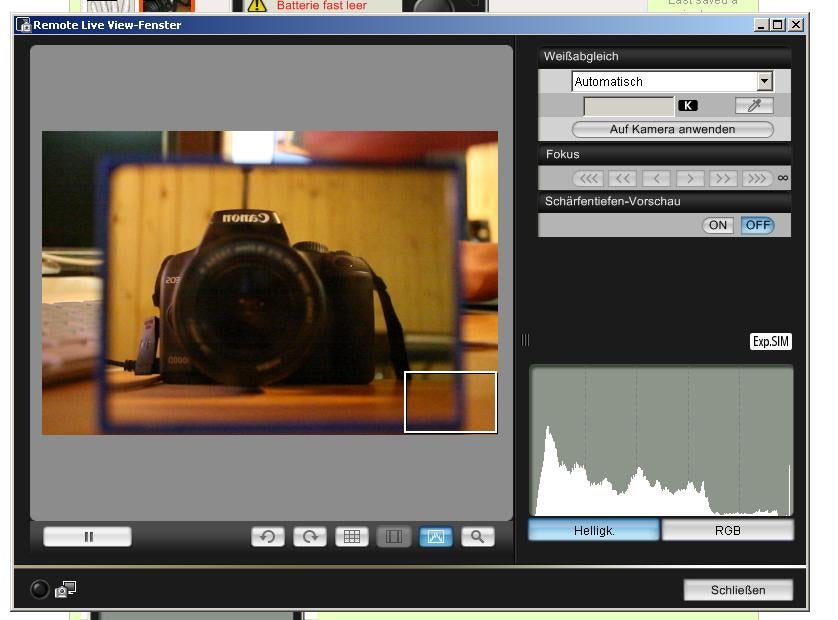The image size is (838, 620).
Task: Zoom the live view with the magnifier icon
Action: 478,537
